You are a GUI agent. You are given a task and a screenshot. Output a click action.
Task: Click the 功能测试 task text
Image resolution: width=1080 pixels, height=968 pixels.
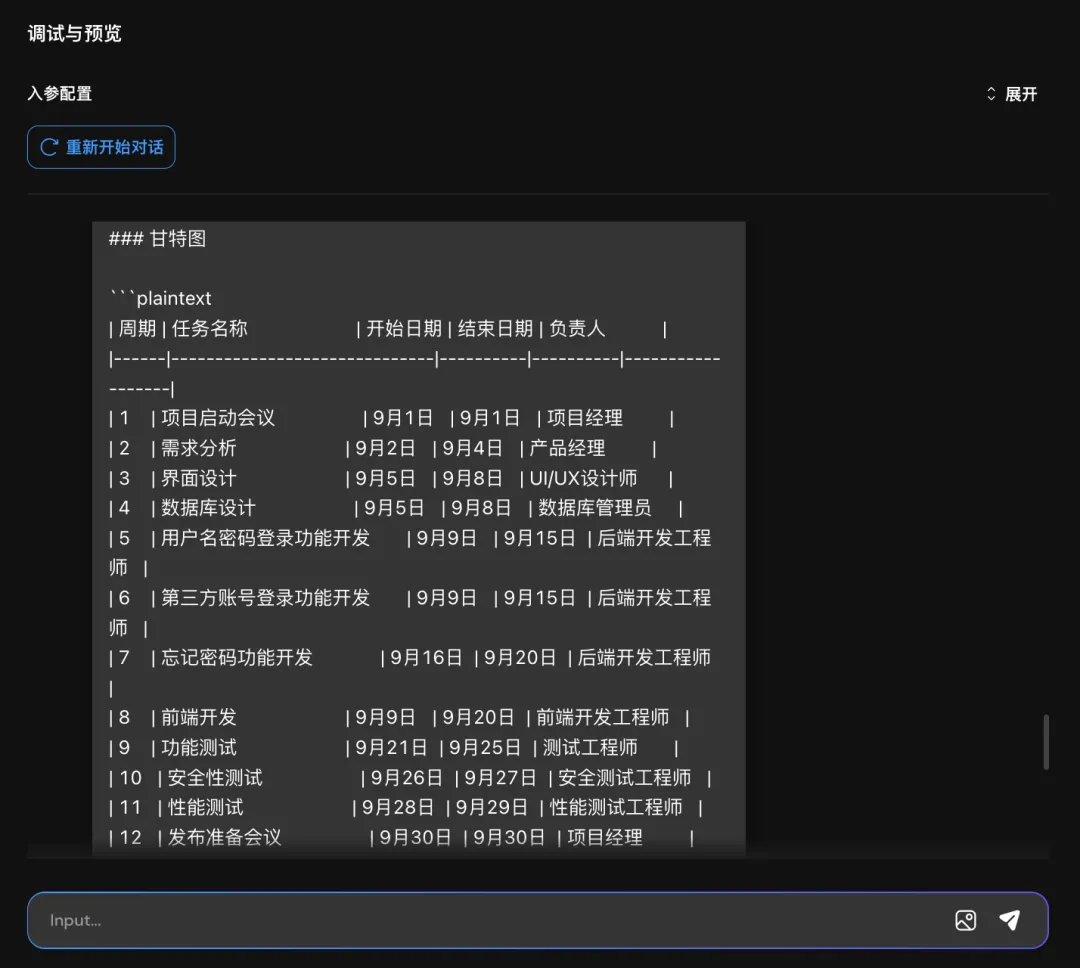pos(198,748)
